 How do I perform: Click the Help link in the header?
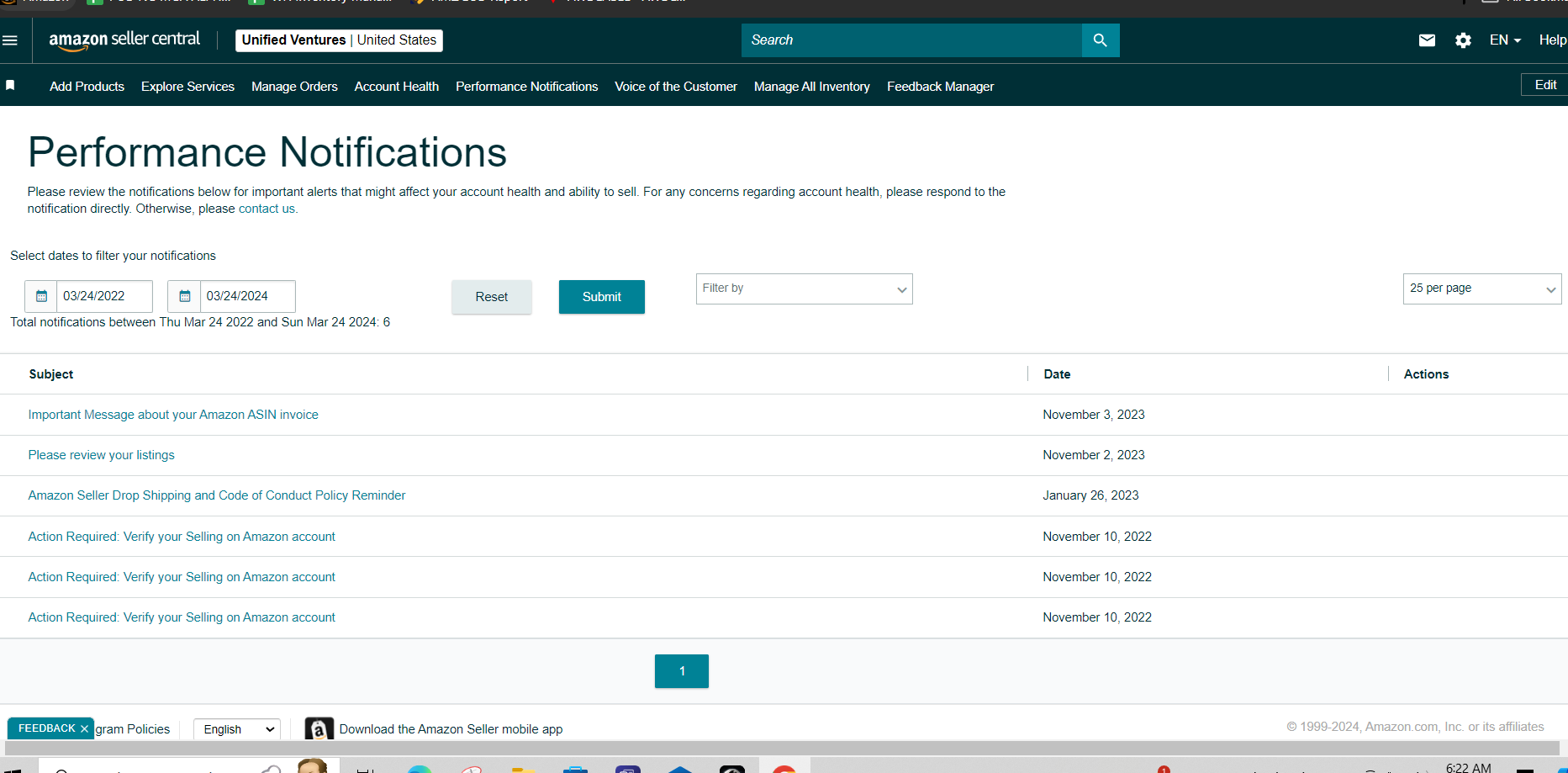1552,40
